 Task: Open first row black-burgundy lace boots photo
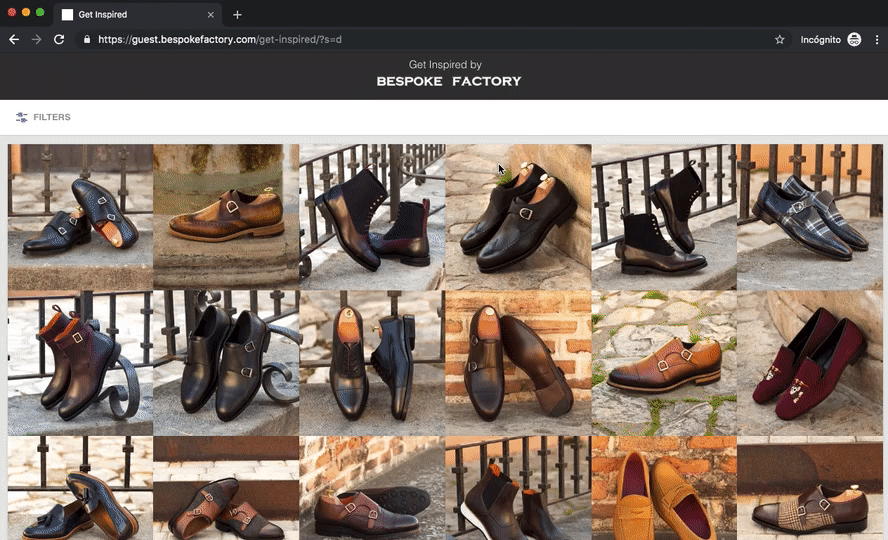(x=372, y=216)
